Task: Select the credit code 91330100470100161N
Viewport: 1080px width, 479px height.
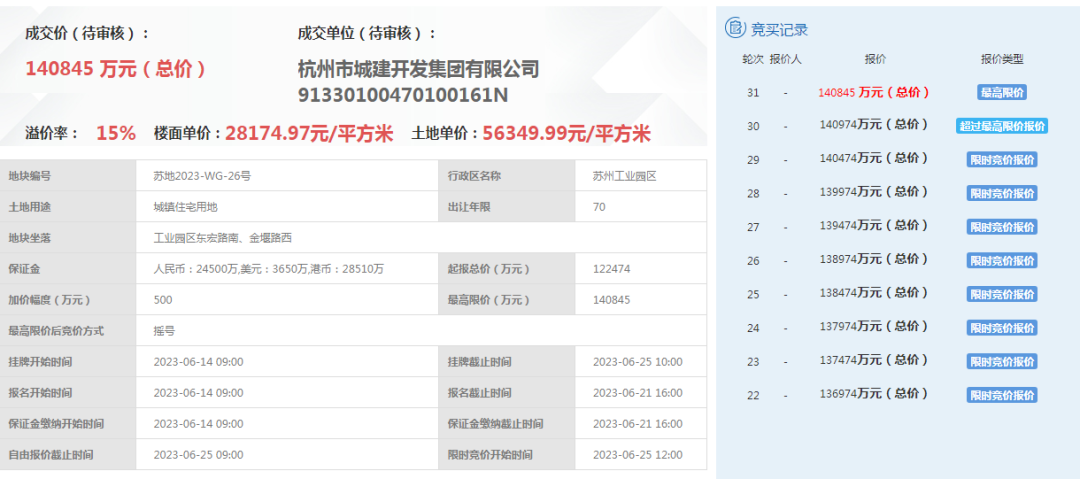Action: [403, 94]
